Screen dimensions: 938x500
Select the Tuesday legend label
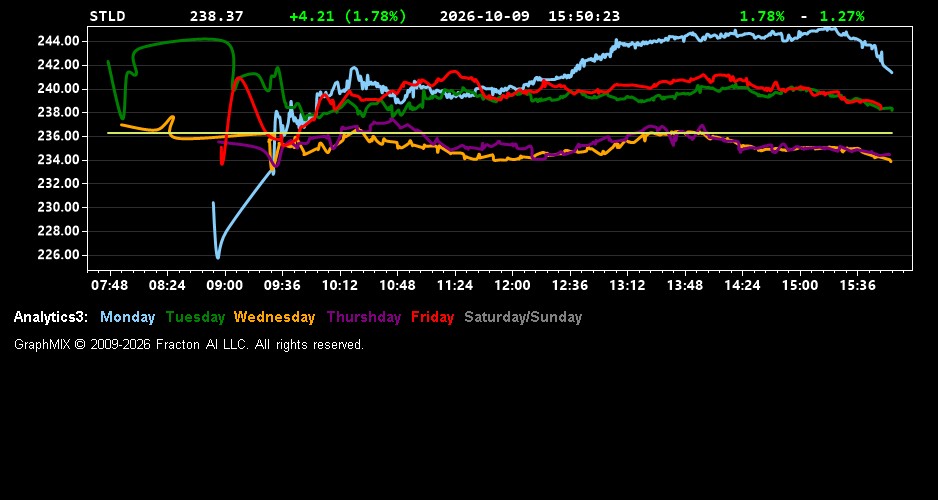195,318
